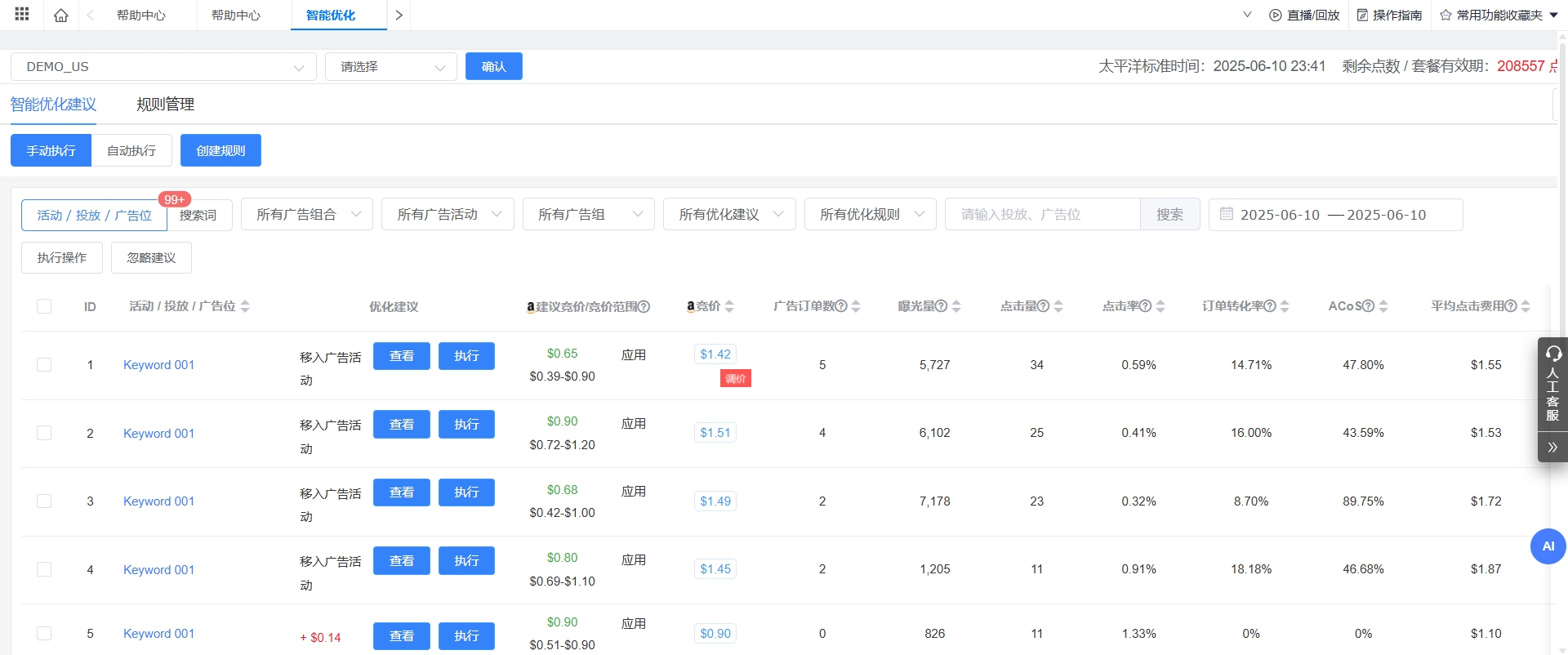Open the 直播/回放 playback icon

(1275, 16)
